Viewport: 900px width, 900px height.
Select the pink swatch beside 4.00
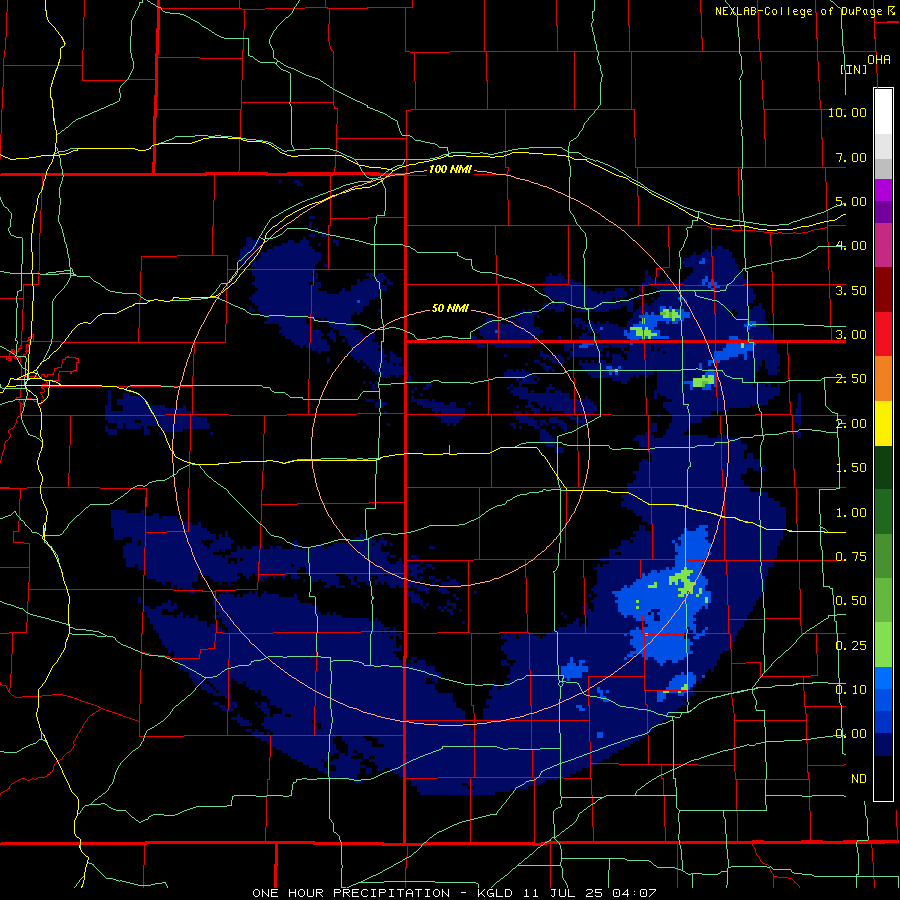[x=883, y=245]
